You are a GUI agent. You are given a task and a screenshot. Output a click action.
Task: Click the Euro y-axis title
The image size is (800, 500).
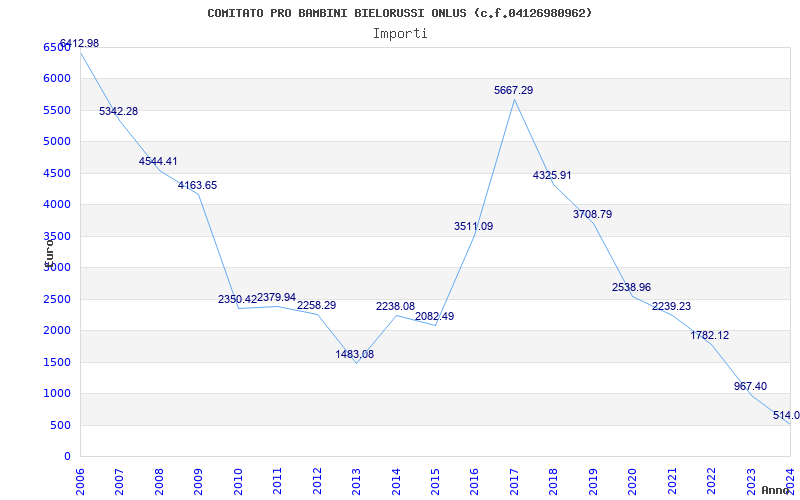(x=48, y=252)
